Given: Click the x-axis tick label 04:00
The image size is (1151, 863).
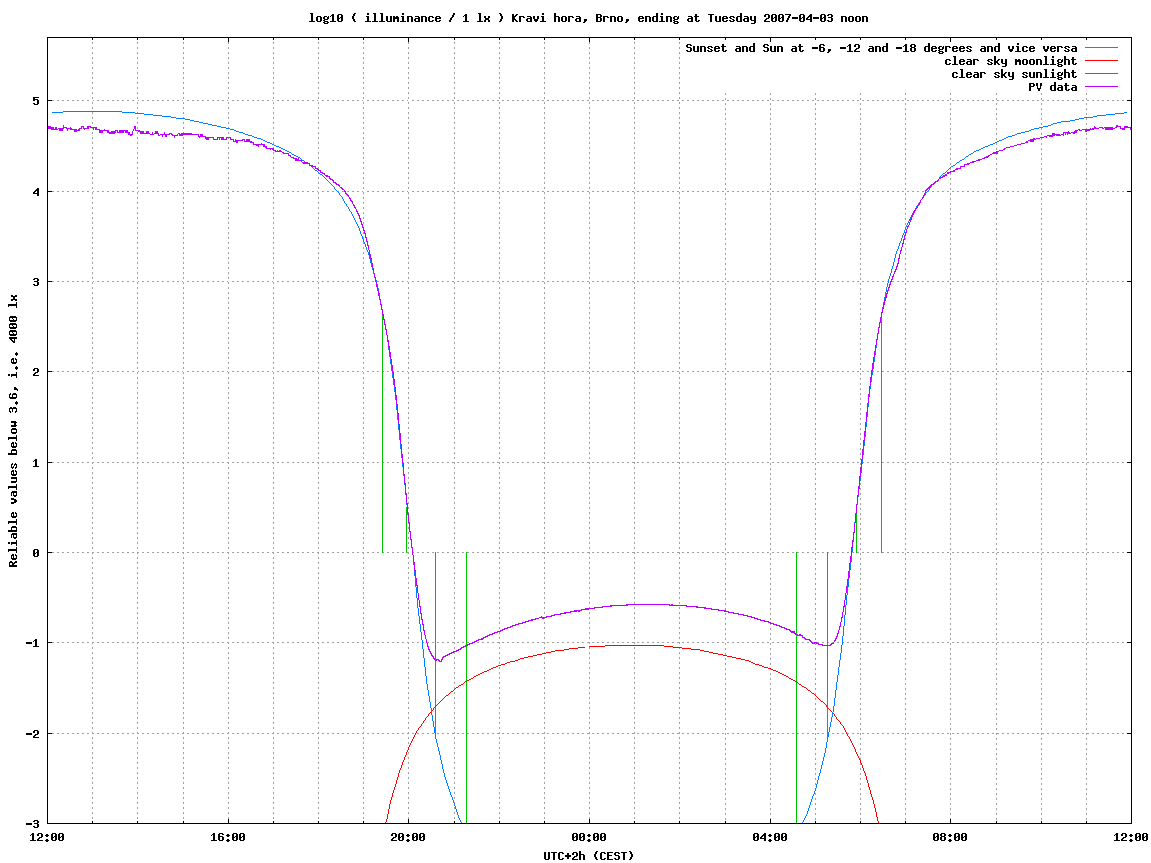Looking at the screenshot, I should 770,837.
